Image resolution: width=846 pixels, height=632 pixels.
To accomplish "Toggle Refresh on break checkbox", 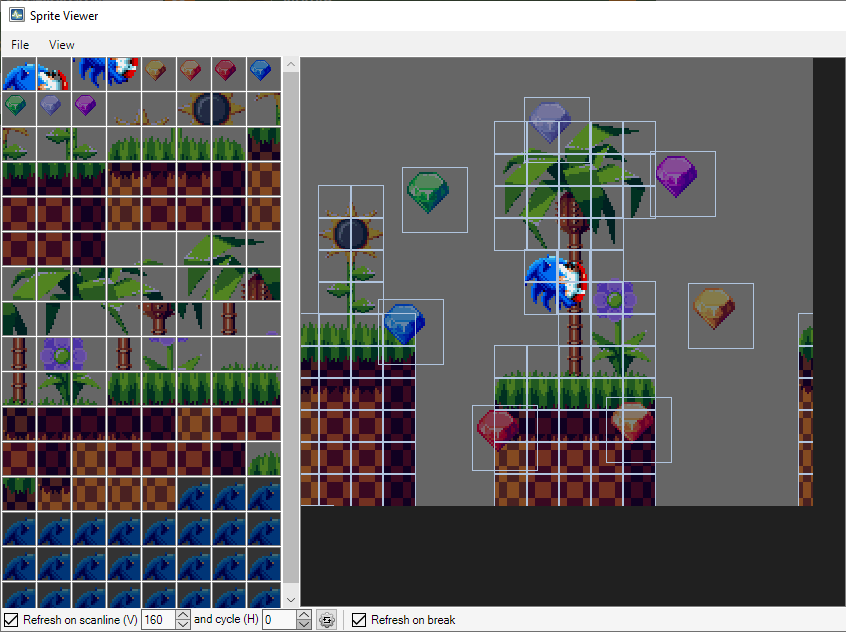I will pyautogui.click(x=359, y=620).
